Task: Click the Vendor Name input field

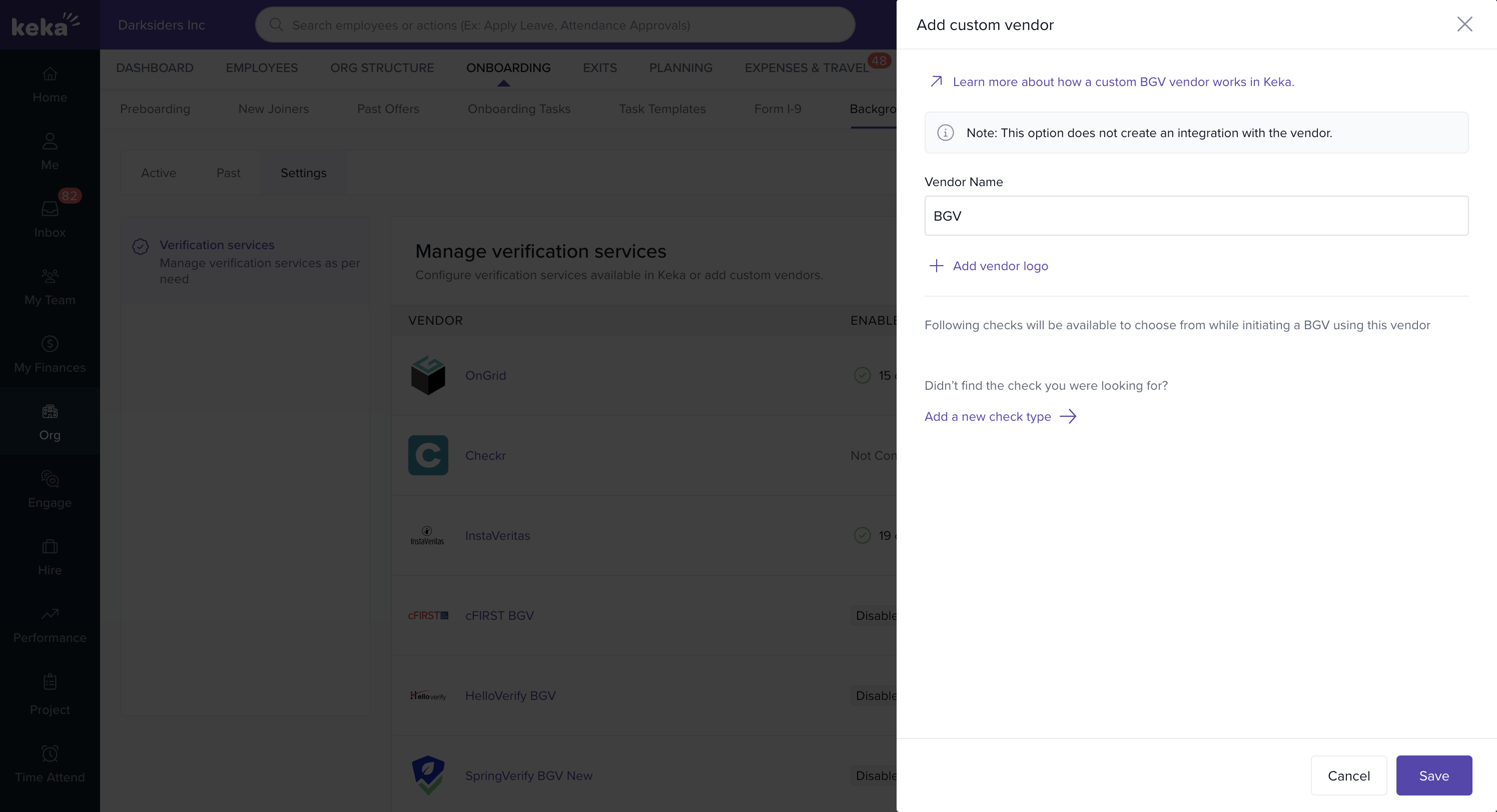Action: pyautogui.click(x=1196, y=216)
